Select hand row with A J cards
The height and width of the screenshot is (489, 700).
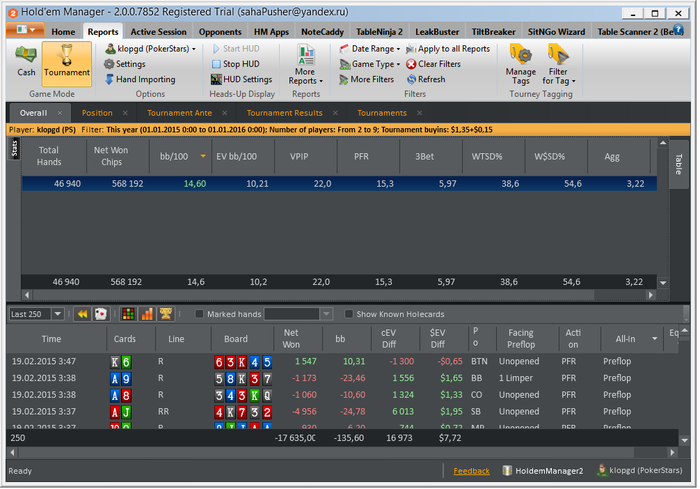click(x=343, y=412)
